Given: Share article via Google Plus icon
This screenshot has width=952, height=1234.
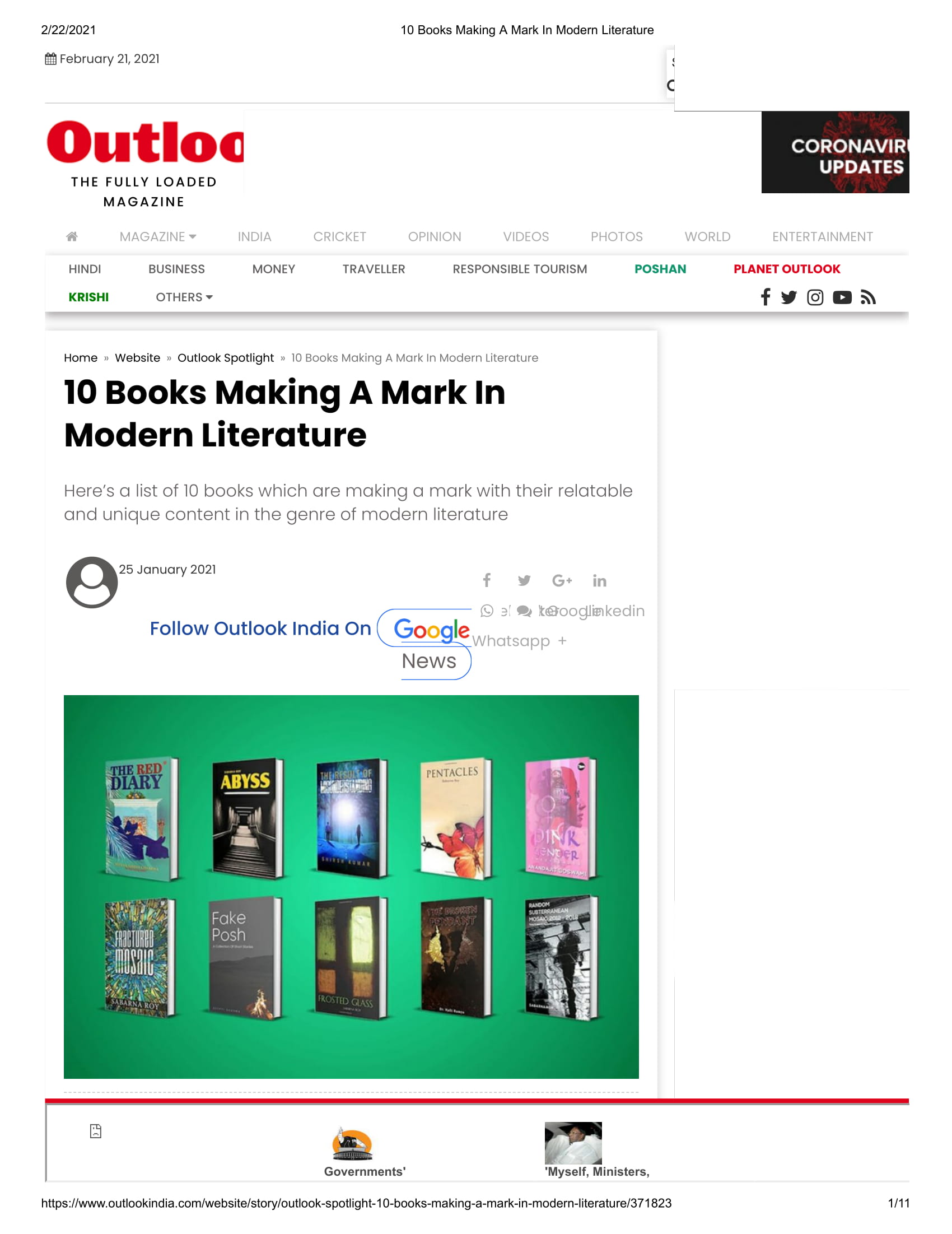Looking at the screenshot, I should (562, 580).
